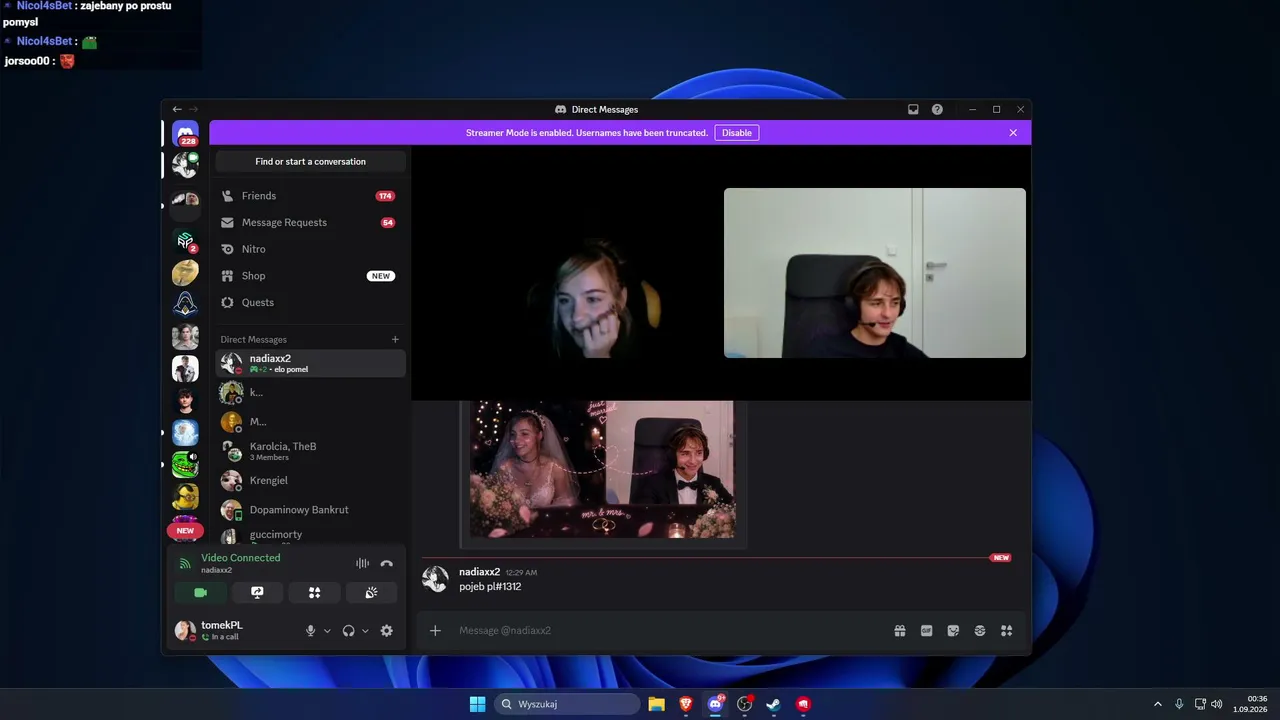1280x720 pixels.
Task: Open apps launcher in message bar
Action: click(1007, 631)
